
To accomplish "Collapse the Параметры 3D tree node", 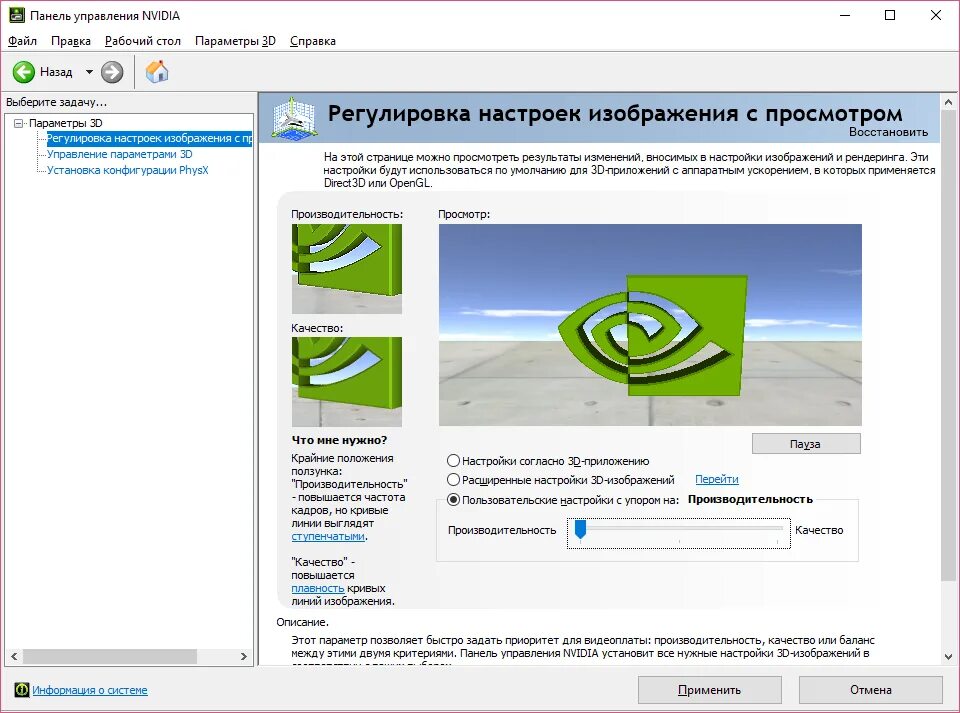I will [18, 123].
